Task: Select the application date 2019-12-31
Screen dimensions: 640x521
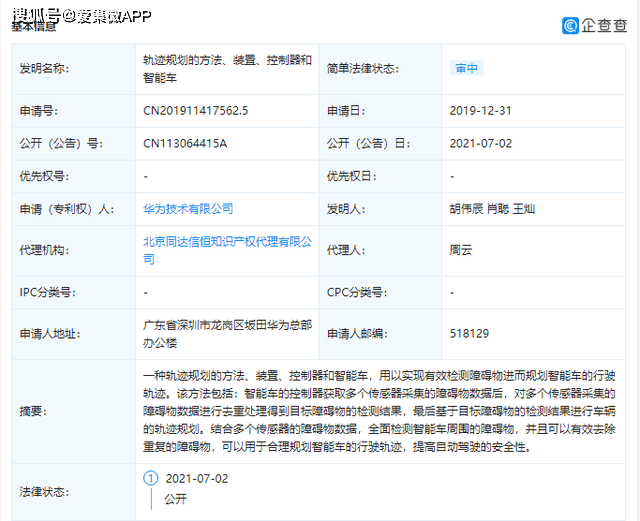Action: point(480,111)
